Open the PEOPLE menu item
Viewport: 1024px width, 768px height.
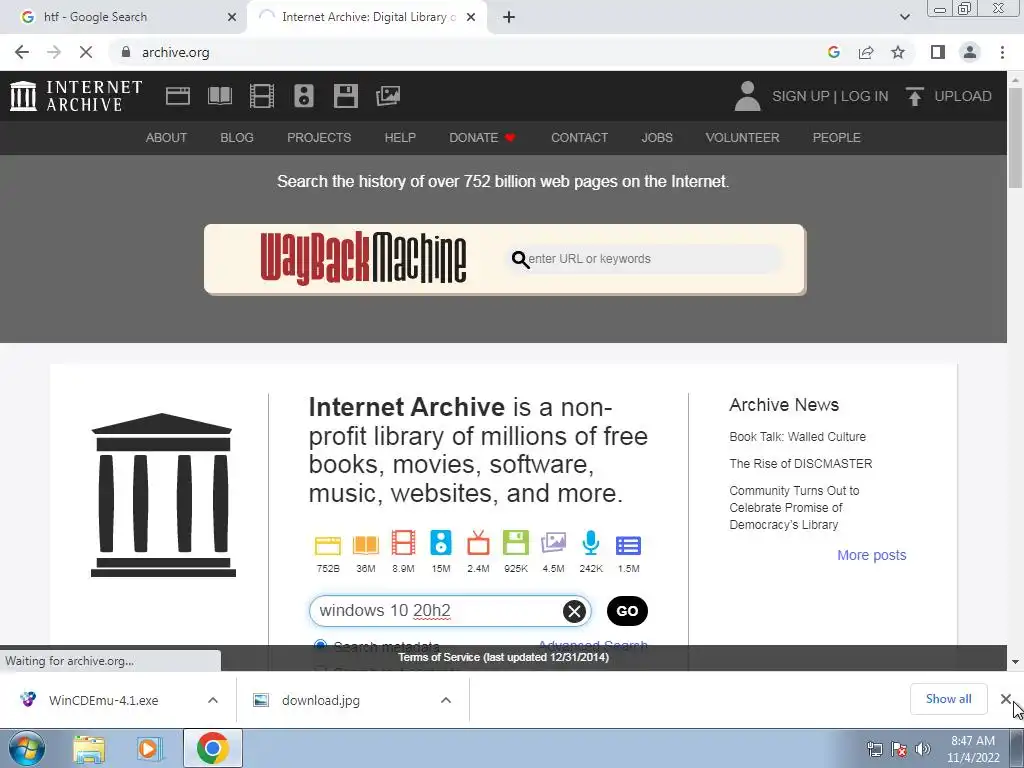tap(837, 138)
